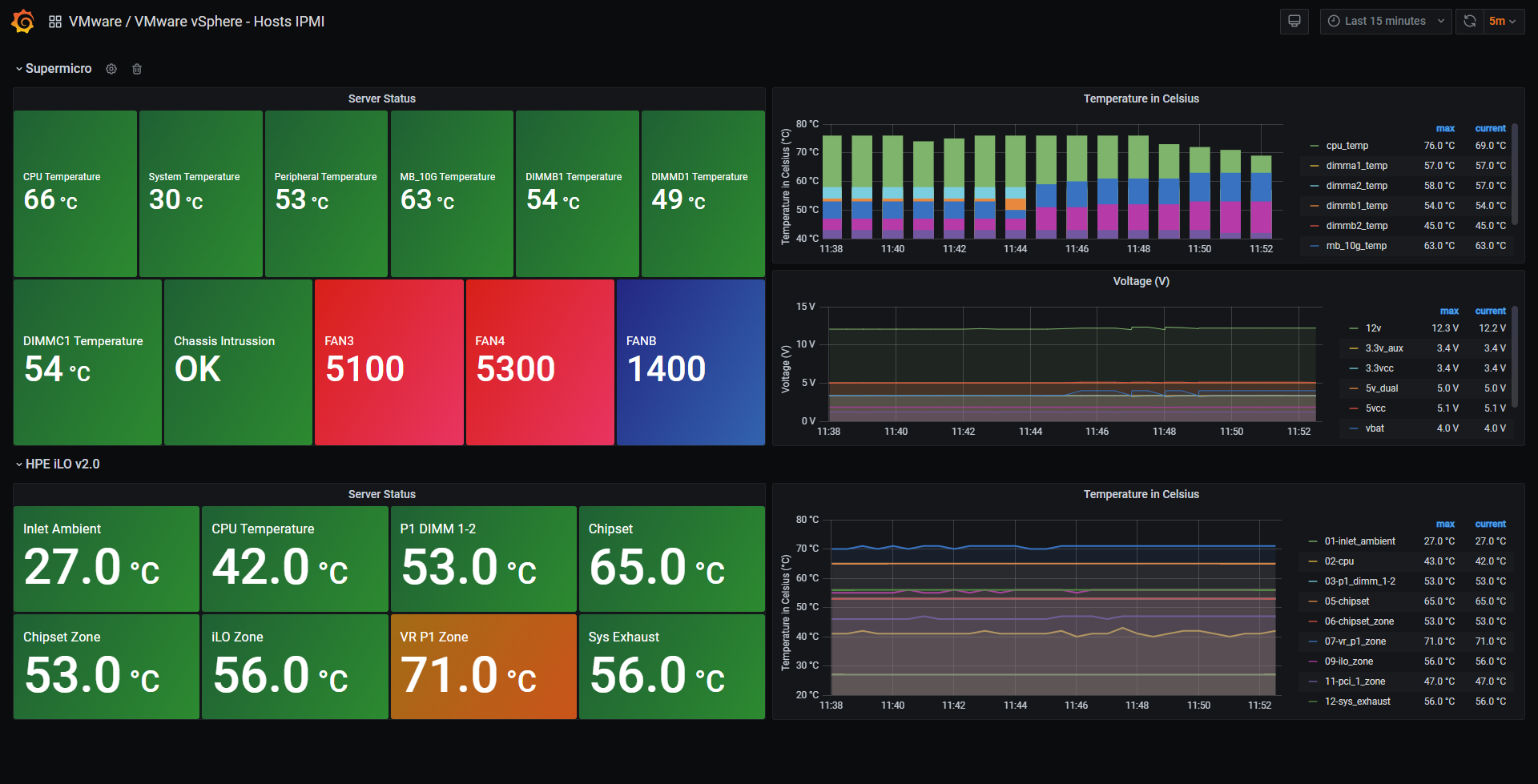Toggle the 3.3v_aux voltage series

tap(1384, 348)
